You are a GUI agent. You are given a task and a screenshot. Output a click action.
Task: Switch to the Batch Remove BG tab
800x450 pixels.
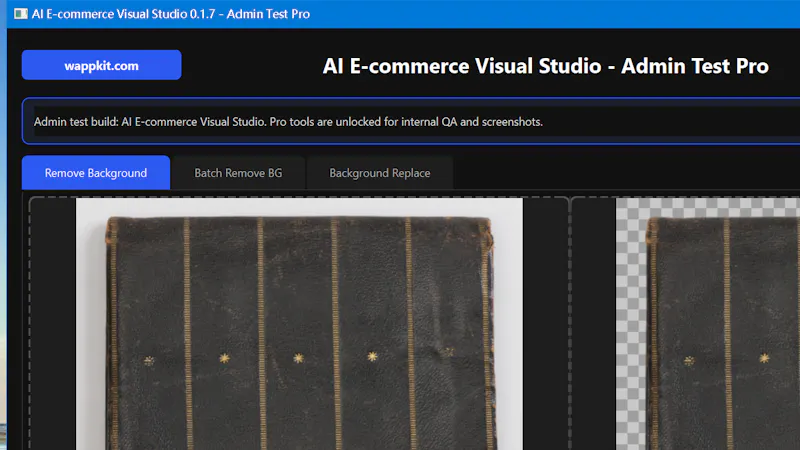point(238,173)
